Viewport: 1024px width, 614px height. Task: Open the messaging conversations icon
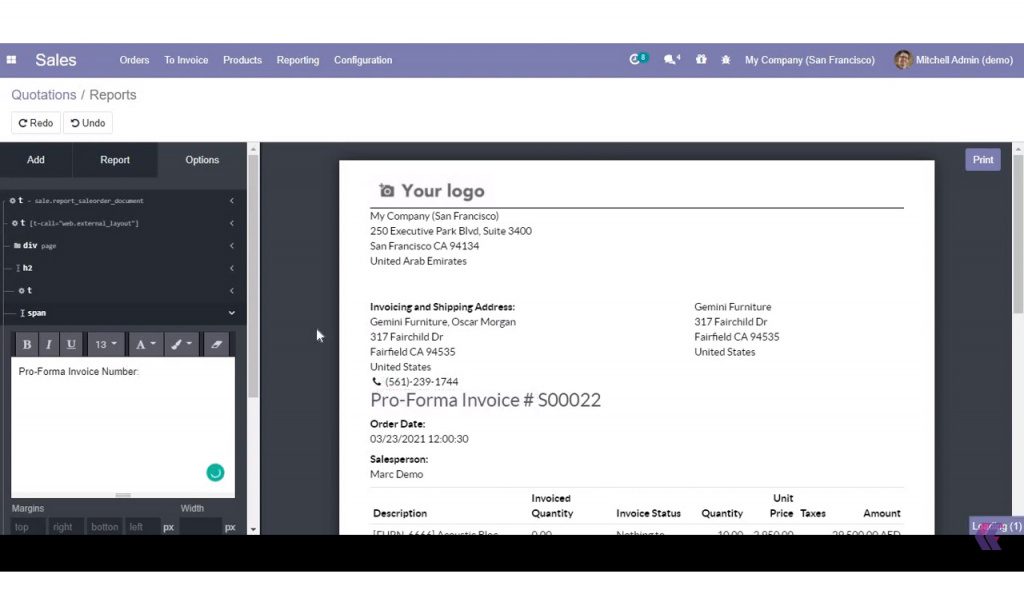(671, 59)
